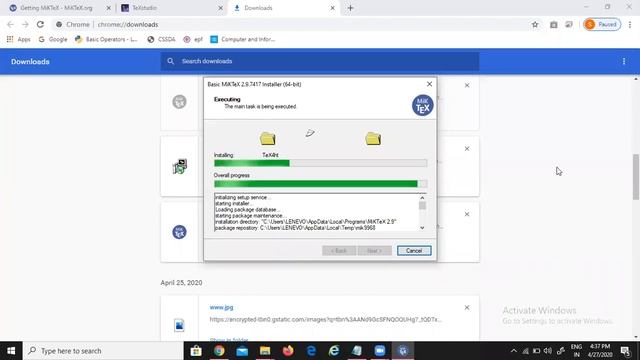Select the Downloads browser tab

pyautogui.click(x=284, y=8)
